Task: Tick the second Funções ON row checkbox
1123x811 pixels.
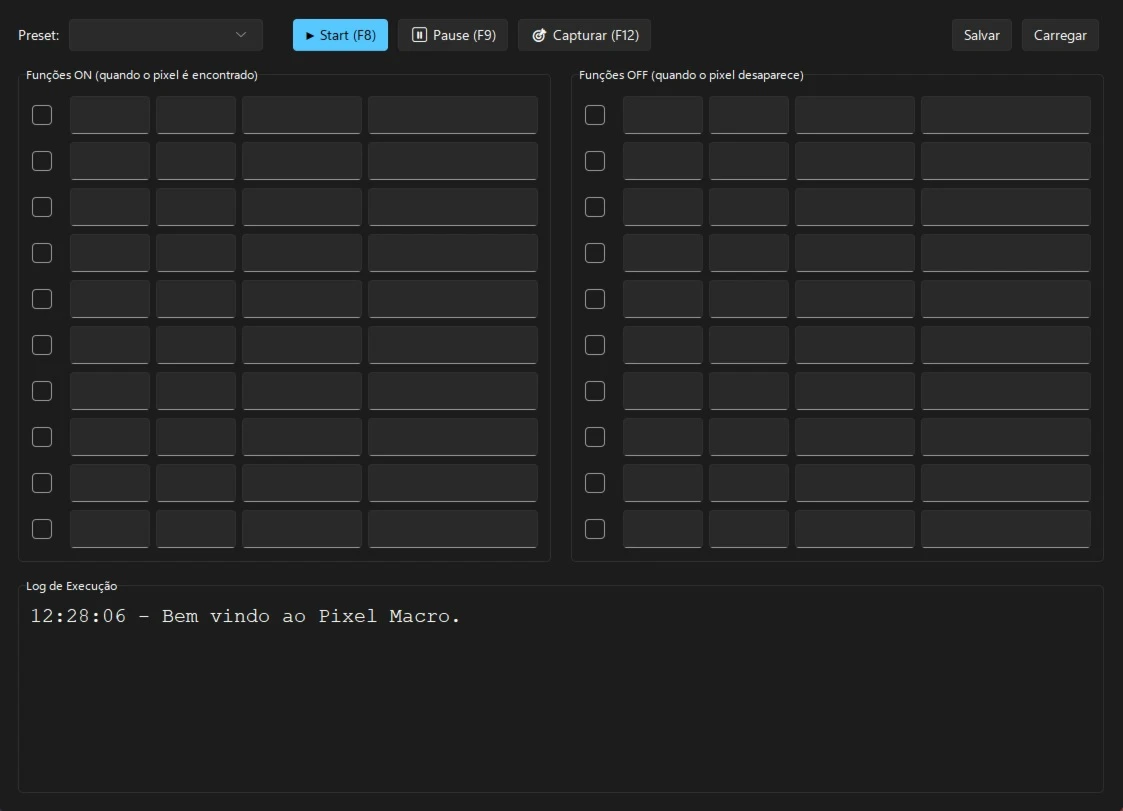Action: [x=42, y=161]
